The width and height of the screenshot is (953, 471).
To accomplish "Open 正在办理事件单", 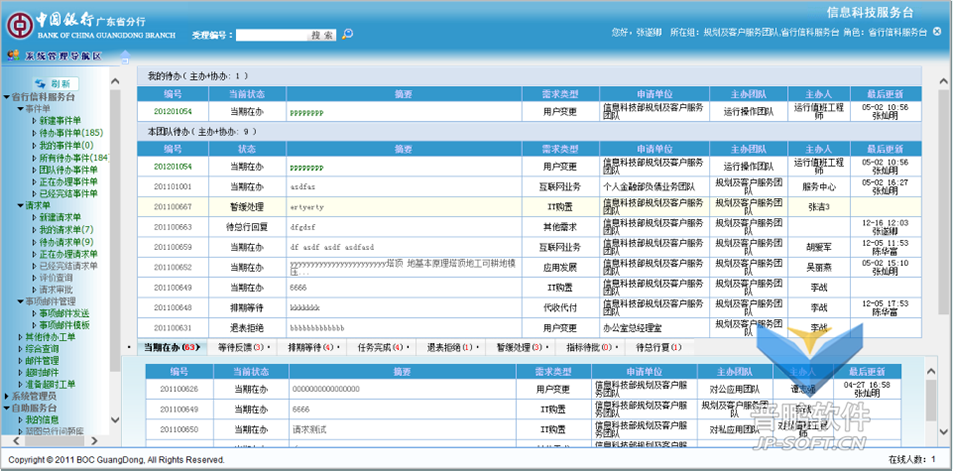I will (x=69, y=182).
